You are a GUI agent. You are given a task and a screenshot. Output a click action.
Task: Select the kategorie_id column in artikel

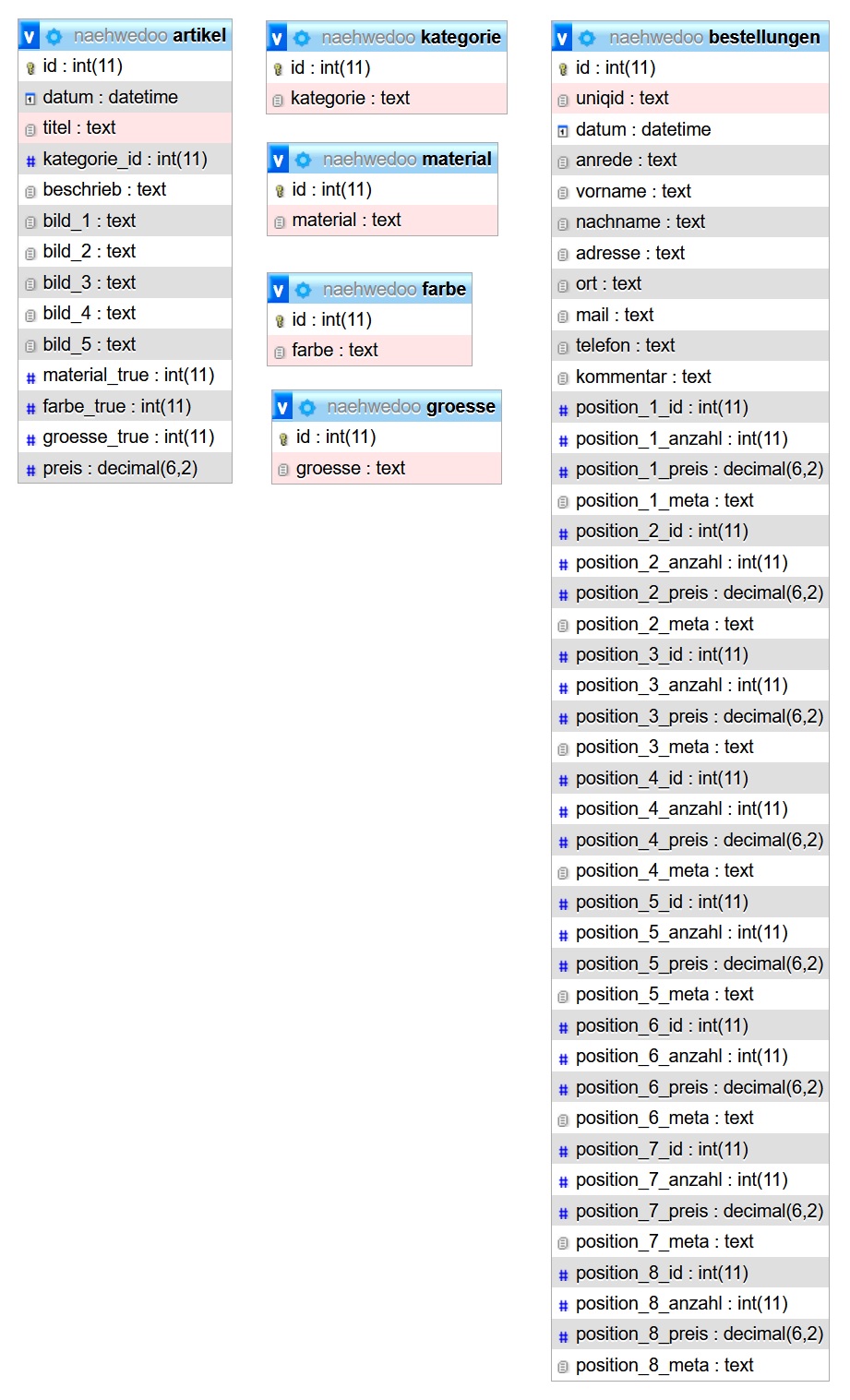tap(125, 159)
